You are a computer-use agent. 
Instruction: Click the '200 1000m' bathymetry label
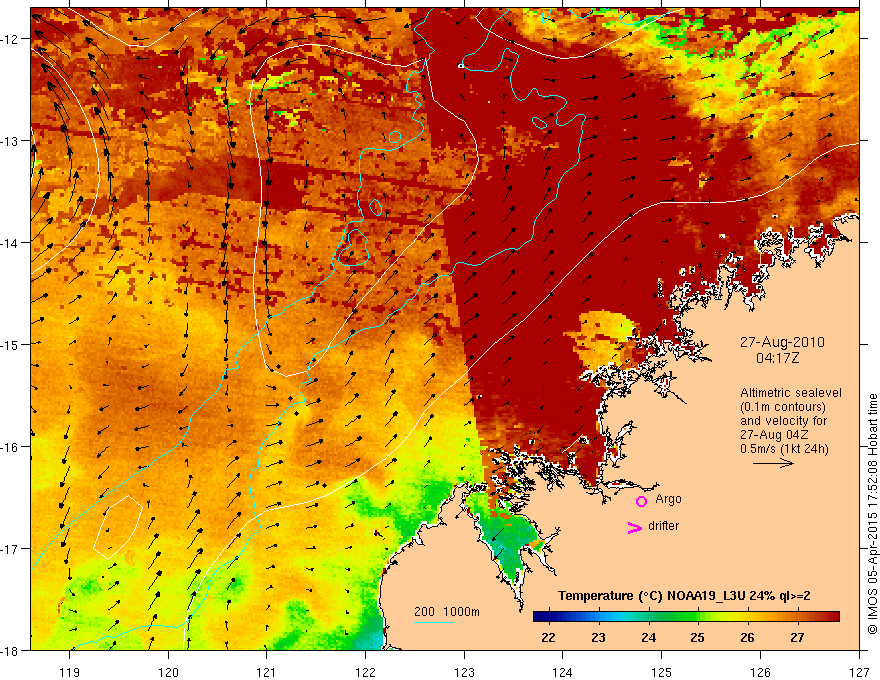[447, 612]
